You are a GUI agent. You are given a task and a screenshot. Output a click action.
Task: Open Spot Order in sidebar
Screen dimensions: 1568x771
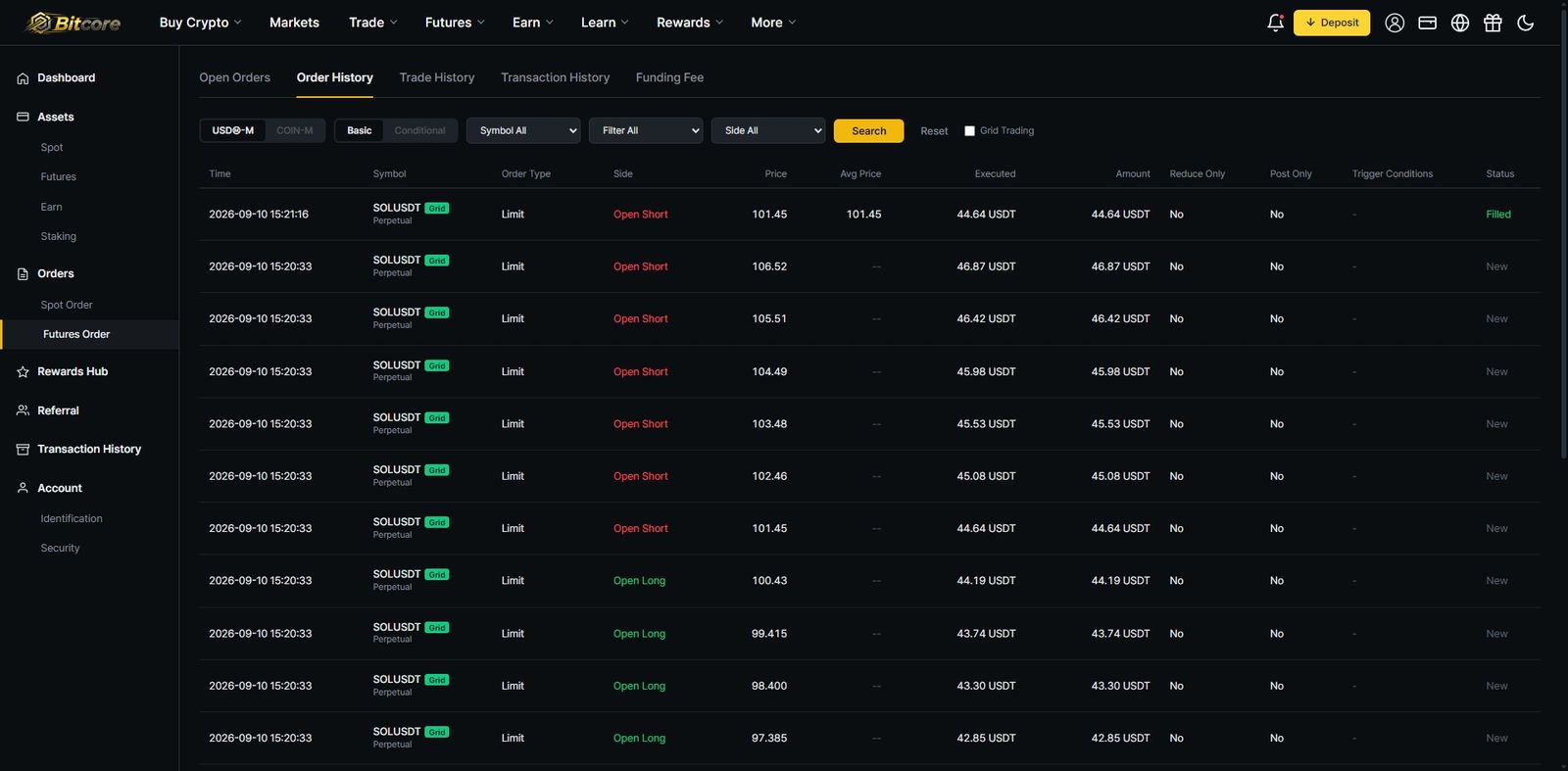(67, 305)
